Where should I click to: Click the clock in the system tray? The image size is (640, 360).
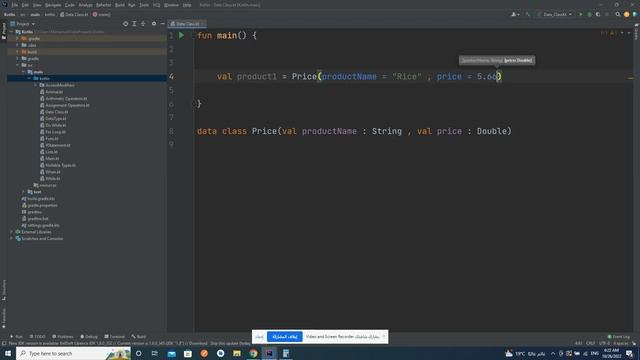tap(611, 353)
